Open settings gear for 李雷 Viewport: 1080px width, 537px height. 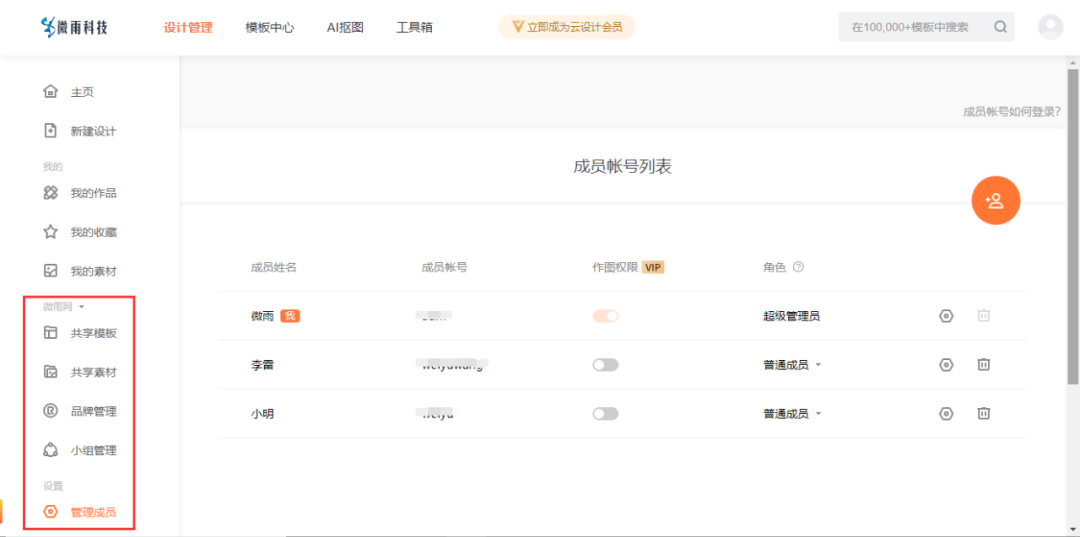(946, 365)
